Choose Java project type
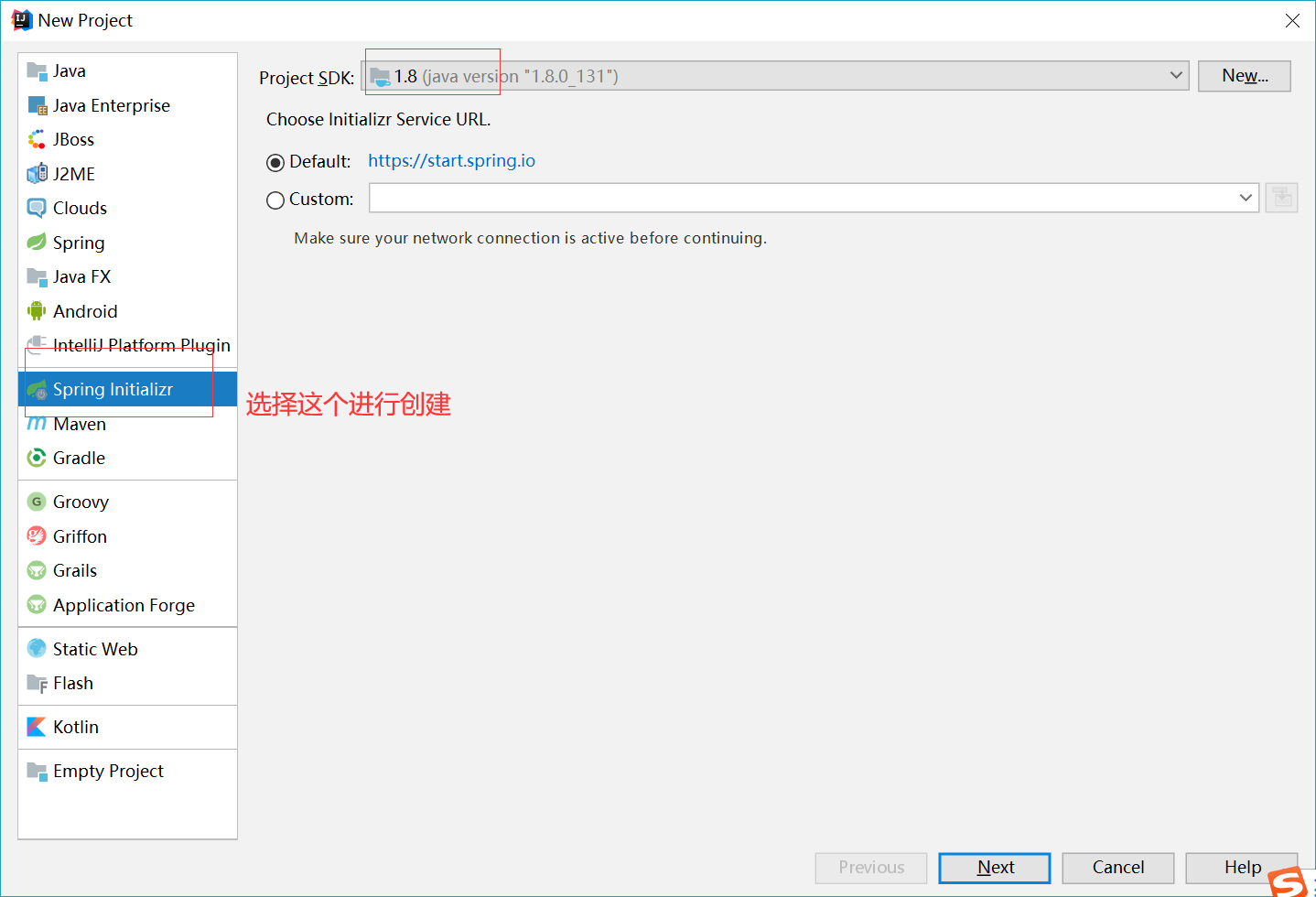1316x897 pixels. (127, 70)
